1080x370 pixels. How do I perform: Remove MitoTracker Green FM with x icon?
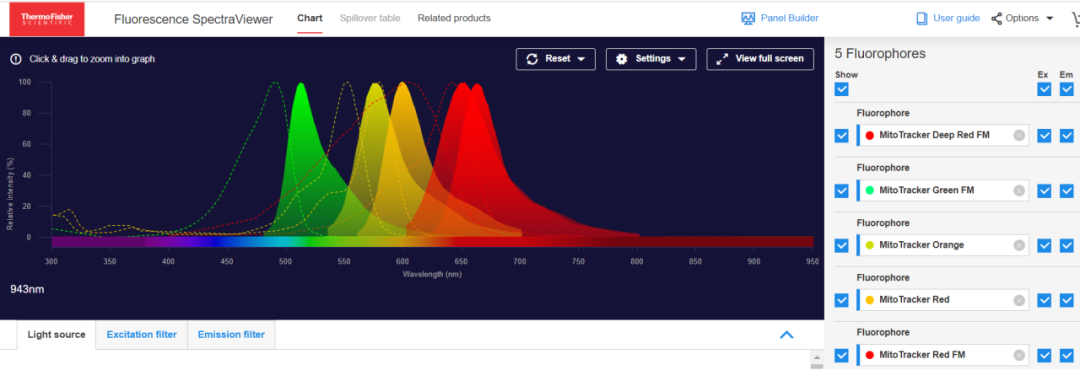[1019, 190]
